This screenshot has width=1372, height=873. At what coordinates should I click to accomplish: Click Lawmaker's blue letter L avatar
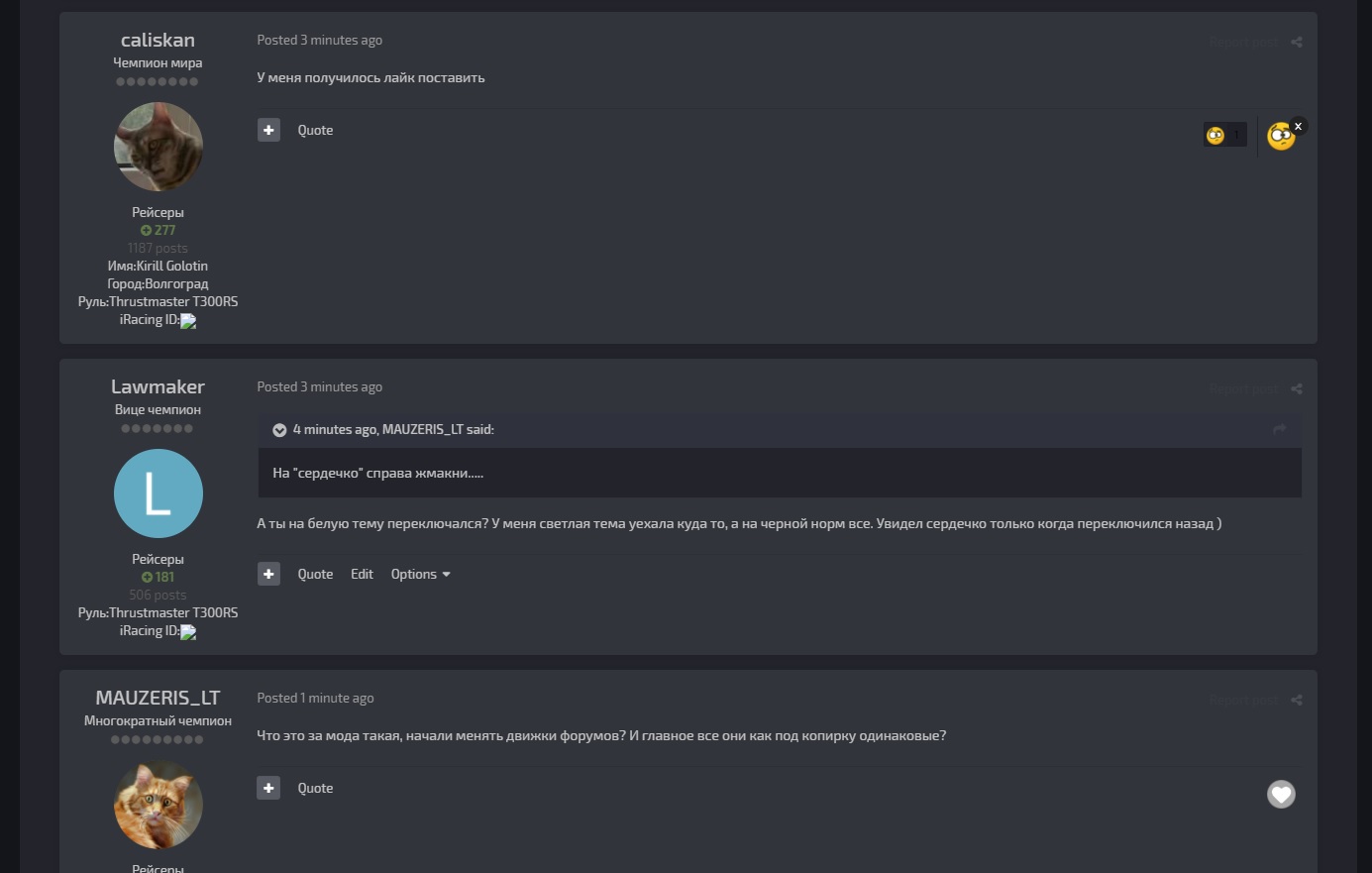[158, 493]
